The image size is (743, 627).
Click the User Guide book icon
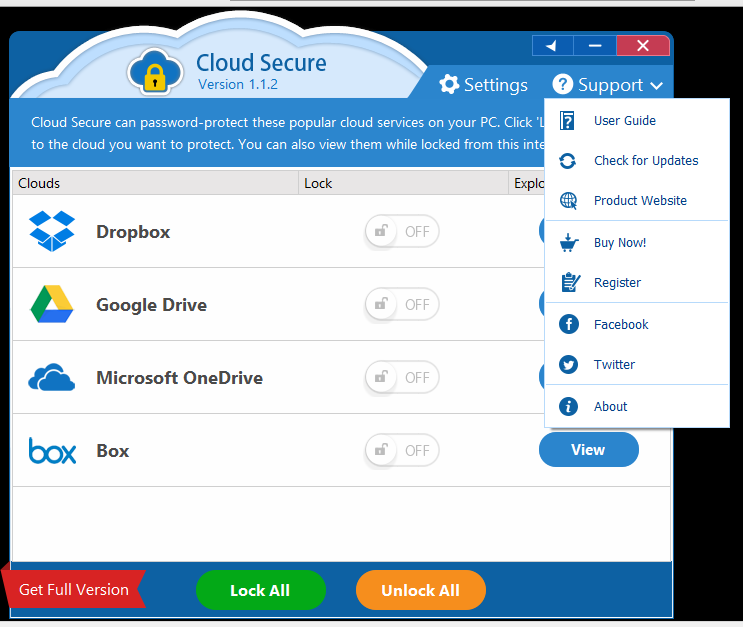coord(567,120)
